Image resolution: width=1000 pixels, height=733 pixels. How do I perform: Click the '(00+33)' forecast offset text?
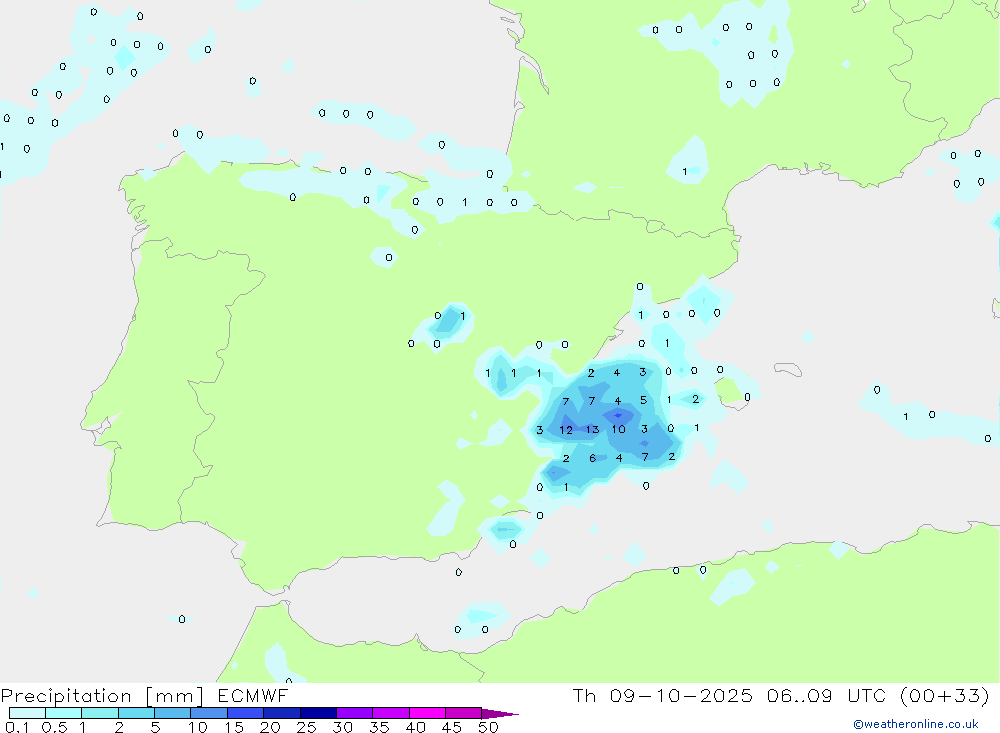945,696
